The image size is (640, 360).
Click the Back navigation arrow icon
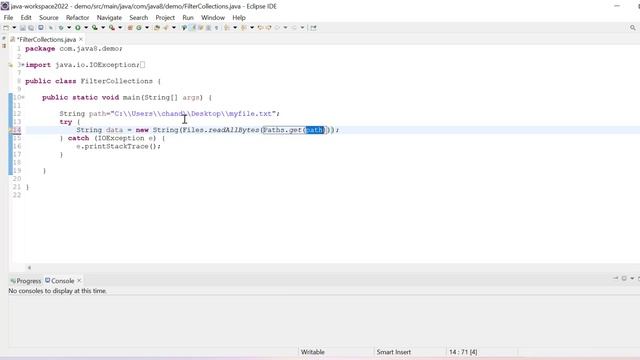tap(277, 28)
